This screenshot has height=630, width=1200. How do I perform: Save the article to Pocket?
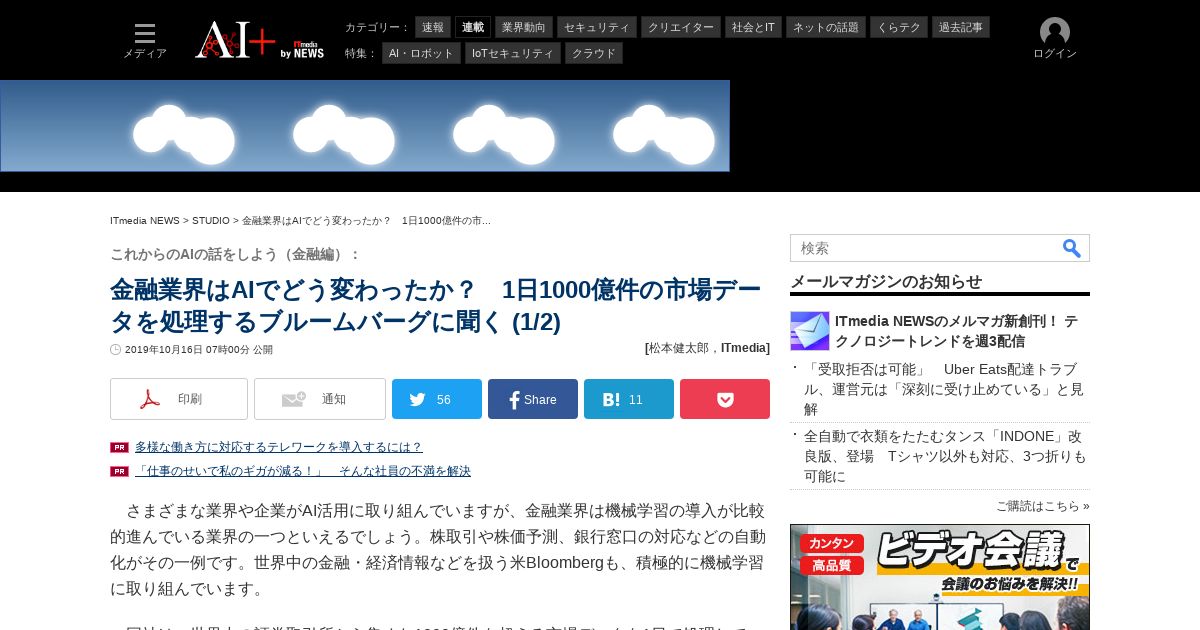click(x=725, y=399)
